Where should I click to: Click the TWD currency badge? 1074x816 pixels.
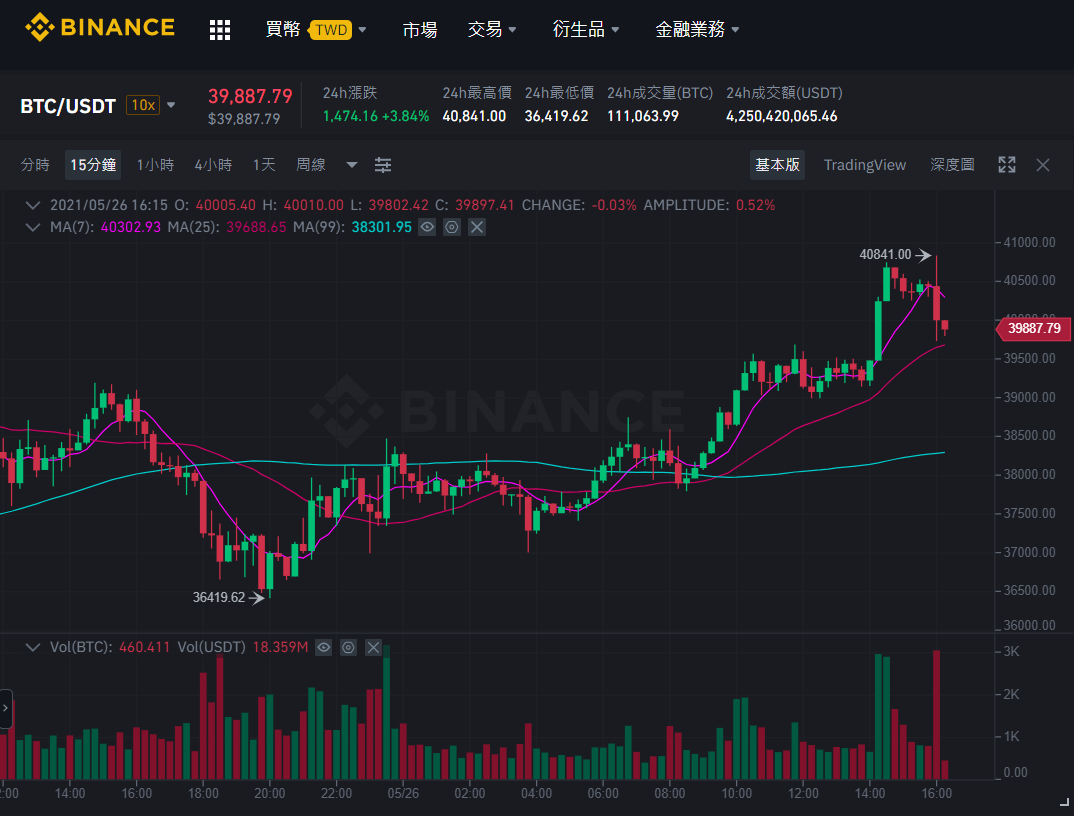pyautogui.click(x=331, y=30)
